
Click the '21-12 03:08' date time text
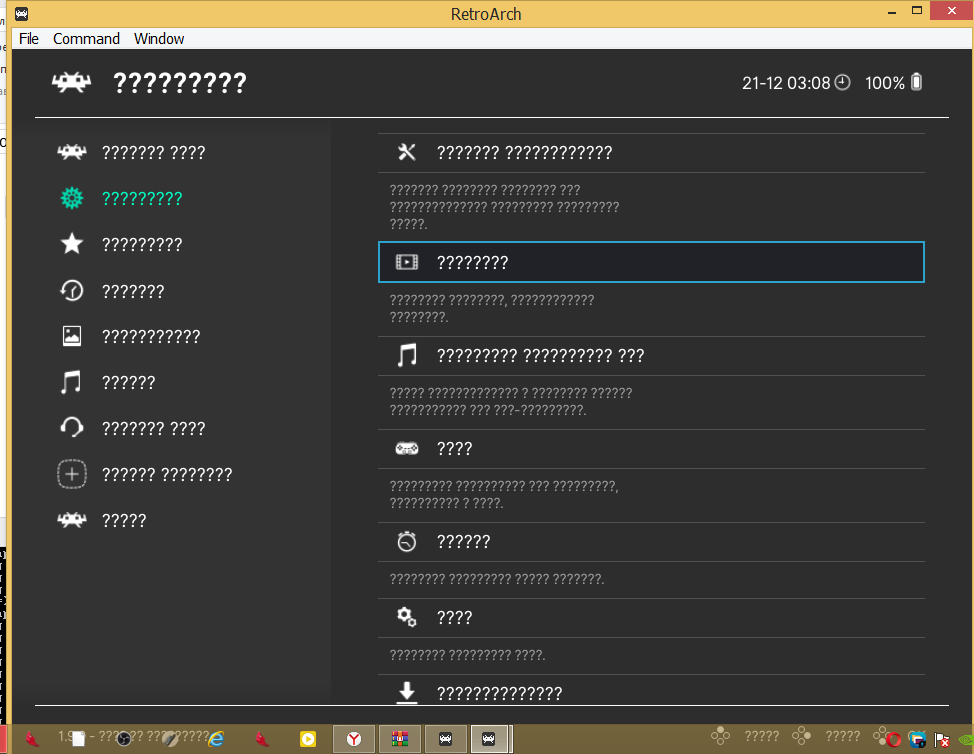tap(786, 83)
